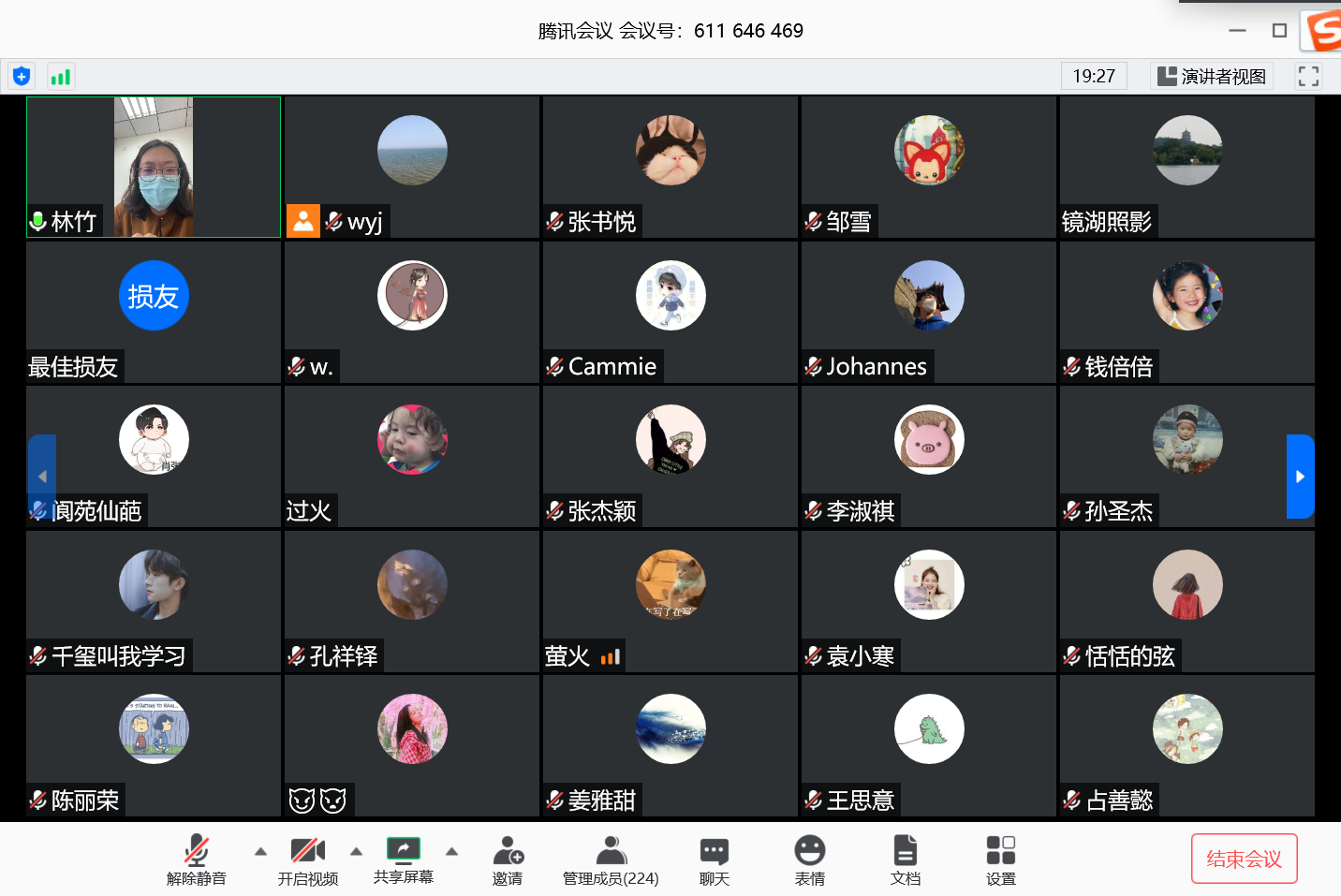Click the 结束会议 end meeting button

tap(1244, 859)
